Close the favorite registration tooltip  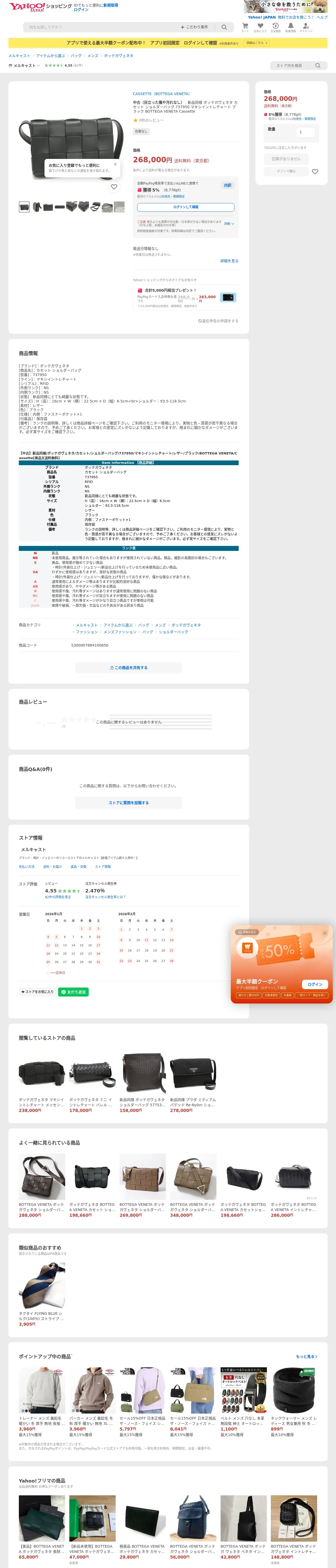click(115, 164)
